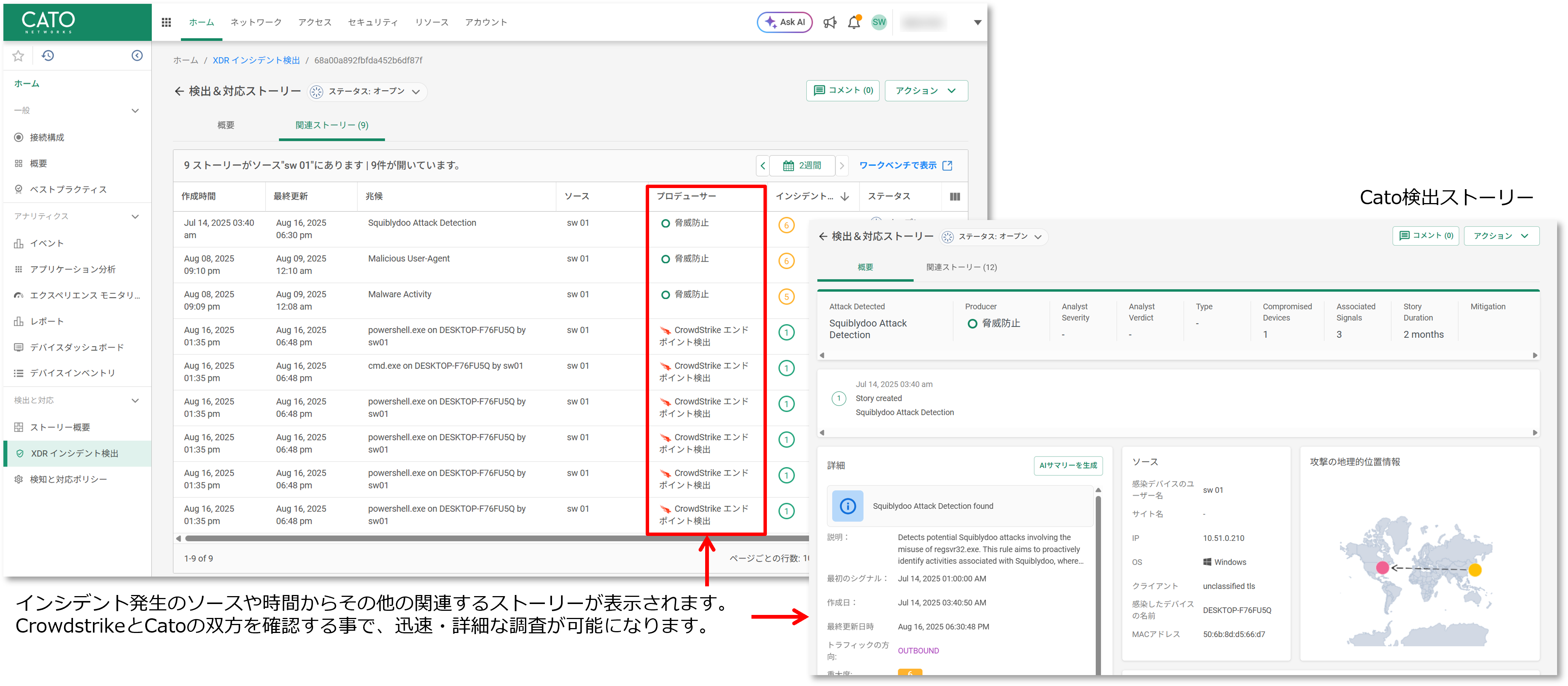This screenshot has width=1568, height=686.
Task: Click back arrow in the Cato検出ストーリー panel
Action: coord(823,237)
